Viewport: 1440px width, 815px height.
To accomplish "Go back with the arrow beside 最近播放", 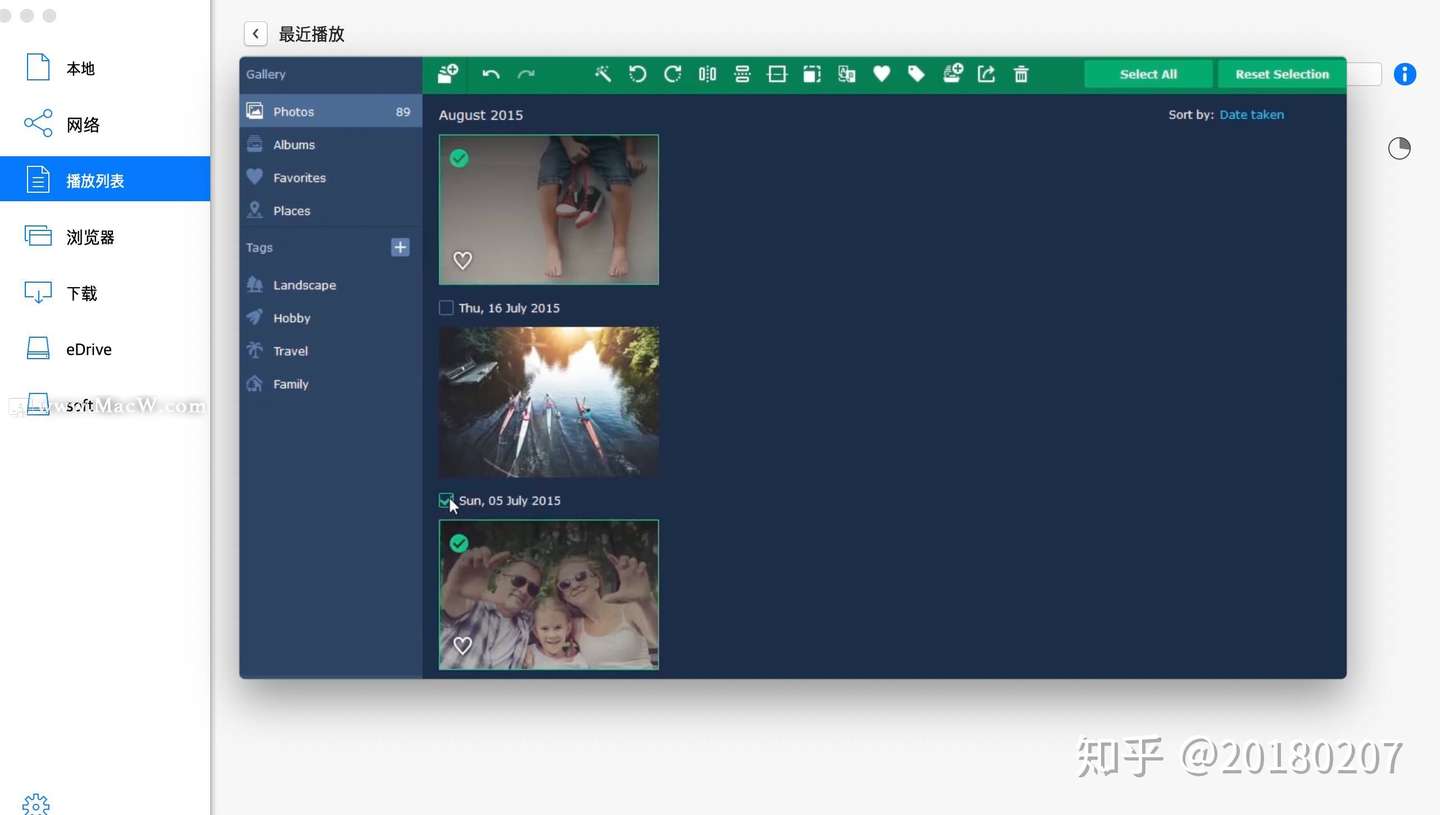I will click(x=256, y=34).
